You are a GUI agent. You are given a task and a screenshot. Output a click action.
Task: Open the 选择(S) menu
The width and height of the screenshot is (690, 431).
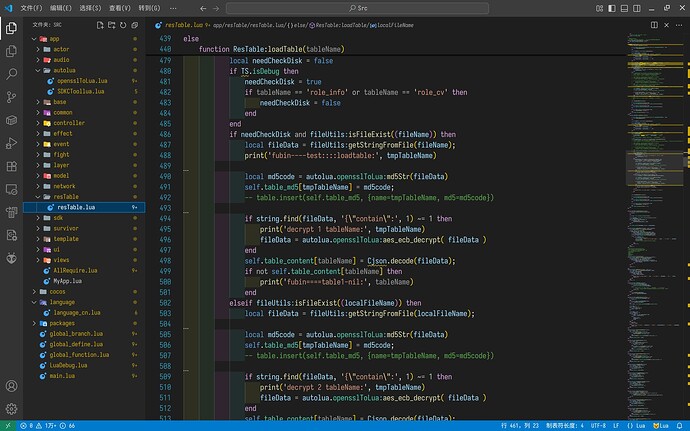(90, 8)
